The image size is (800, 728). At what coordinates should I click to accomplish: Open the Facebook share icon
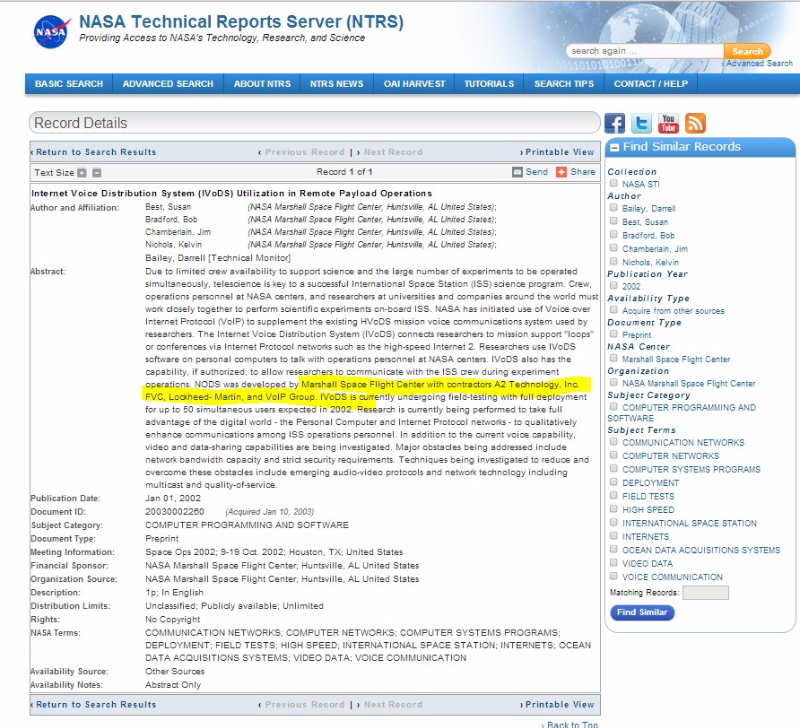tap(615, 123)
